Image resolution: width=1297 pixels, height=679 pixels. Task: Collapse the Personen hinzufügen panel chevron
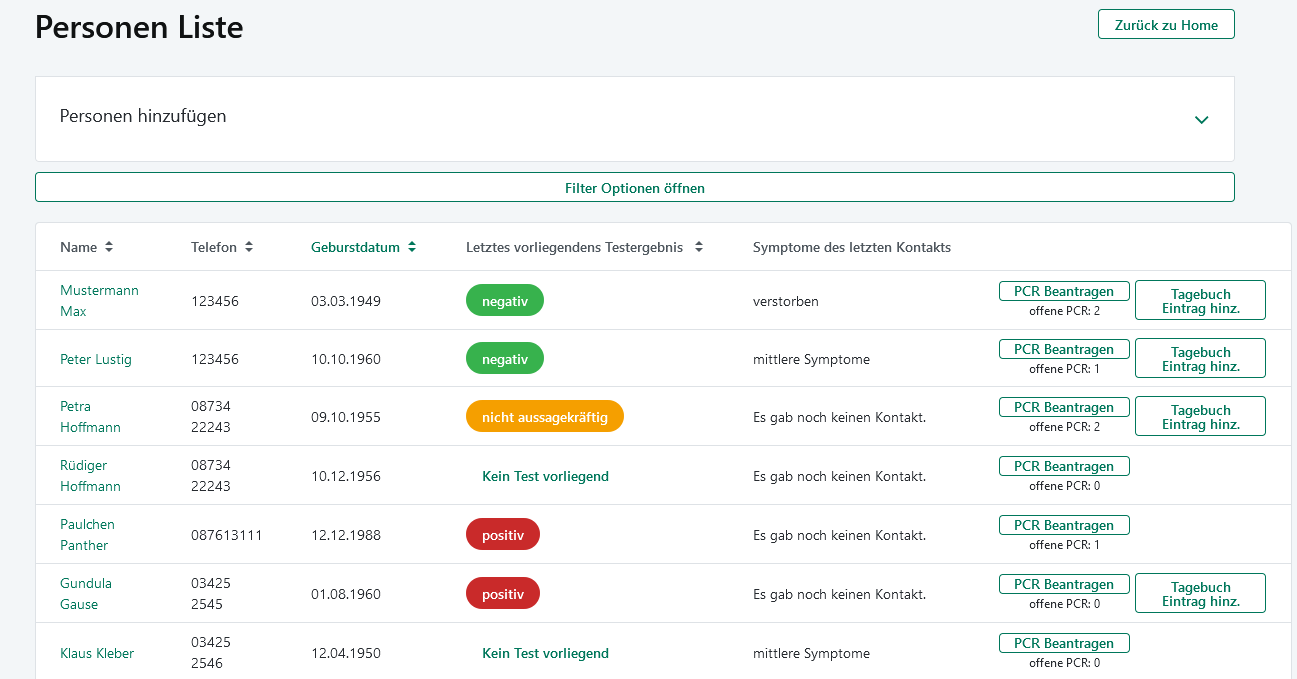coord(1200,119)
